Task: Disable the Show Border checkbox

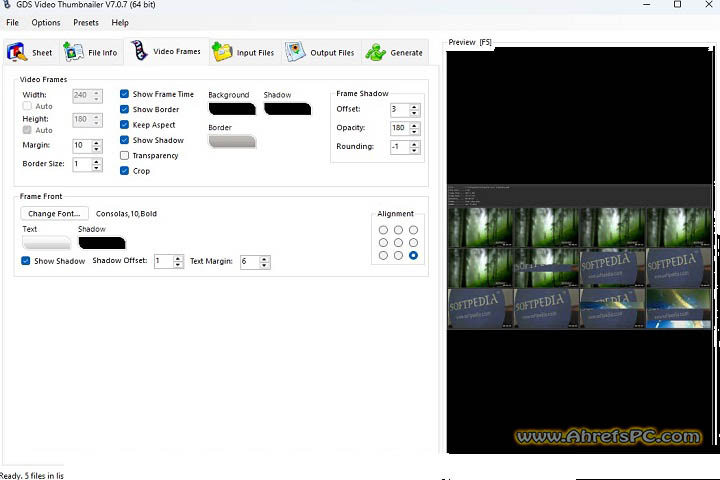Action: click(124, 109)
